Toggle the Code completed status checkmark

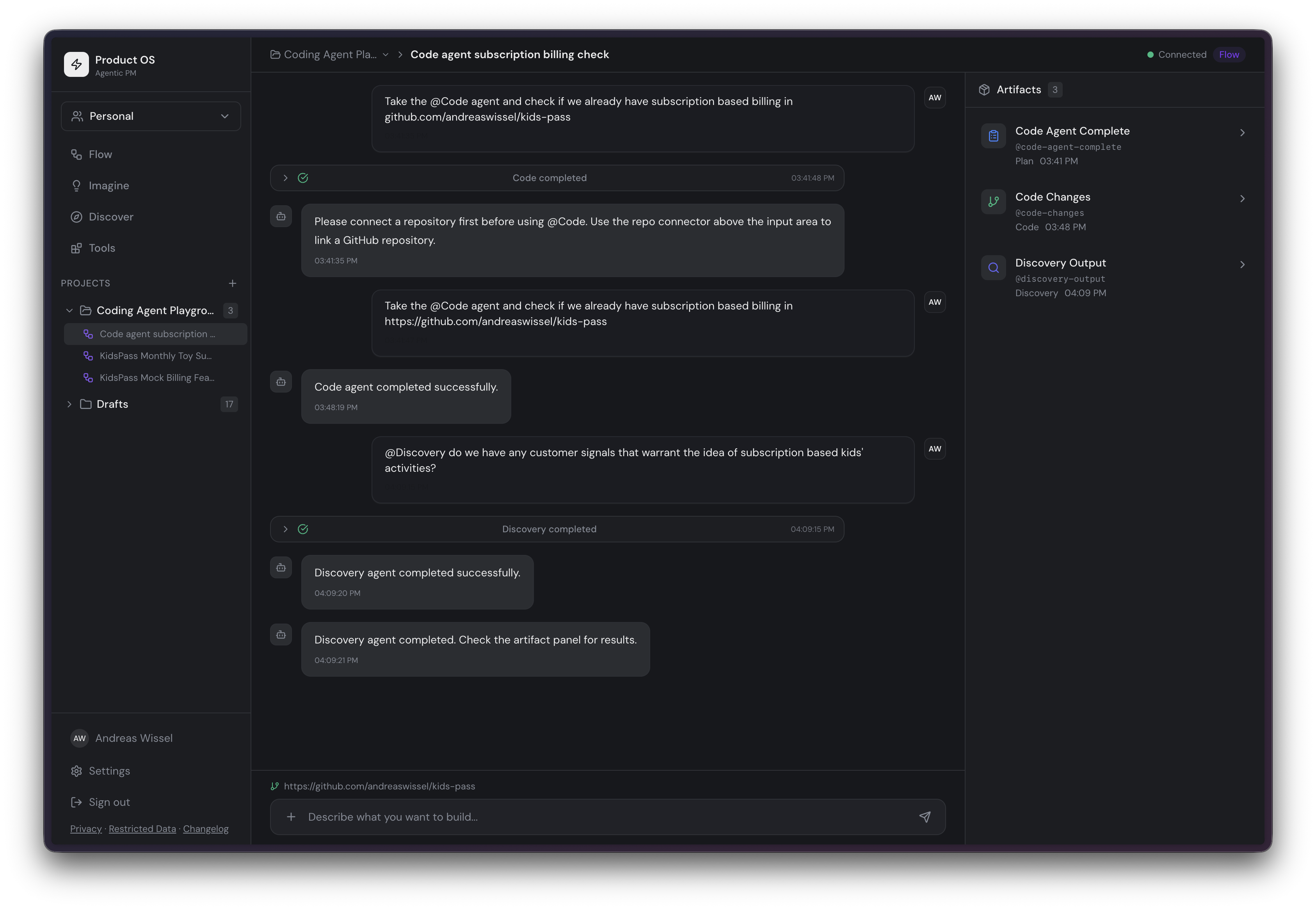tap(303, 177)
